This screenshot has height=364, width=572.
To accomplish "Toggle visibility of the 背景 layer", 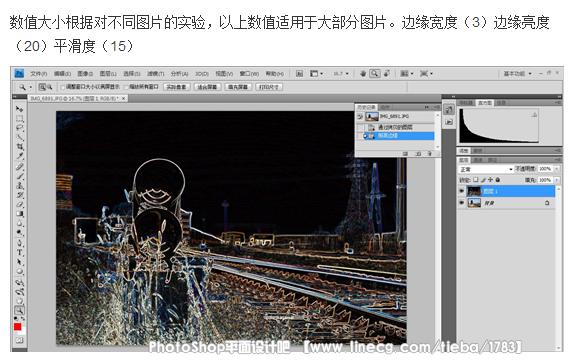I will [462, 203].
